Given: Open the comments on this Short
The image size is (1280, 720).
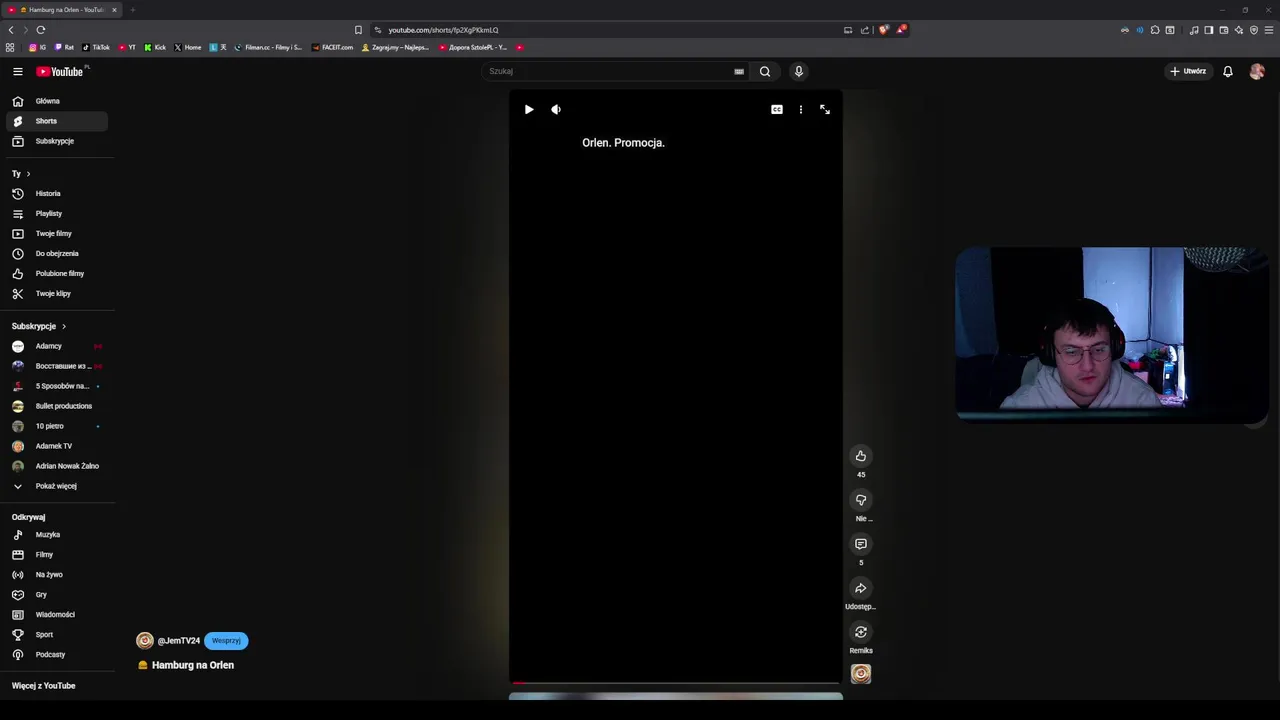Looking at the screenshot, I should click(x=861, y=544).
